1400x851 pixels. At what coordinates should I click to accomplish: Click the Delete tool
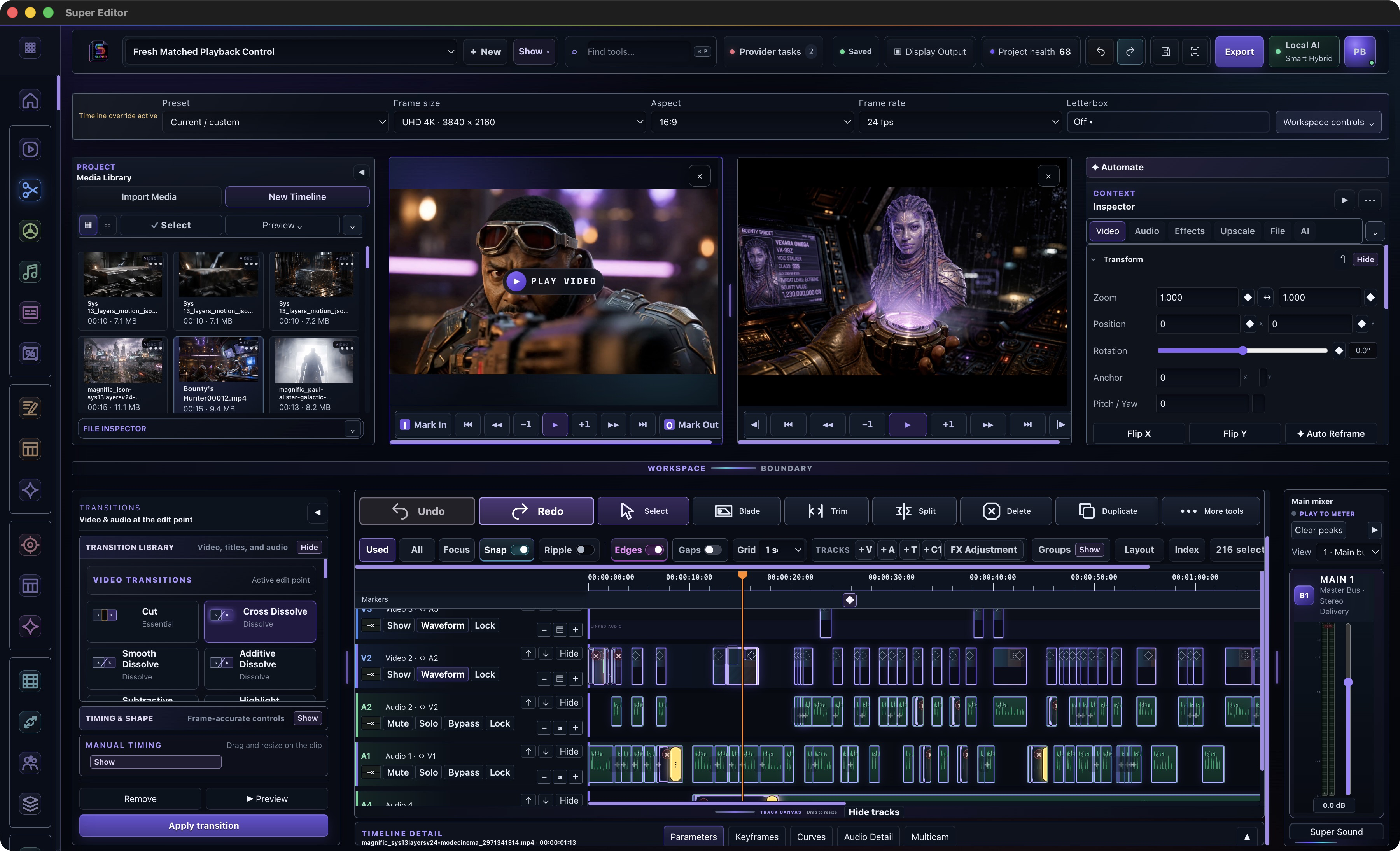[x=1006, y=511]
